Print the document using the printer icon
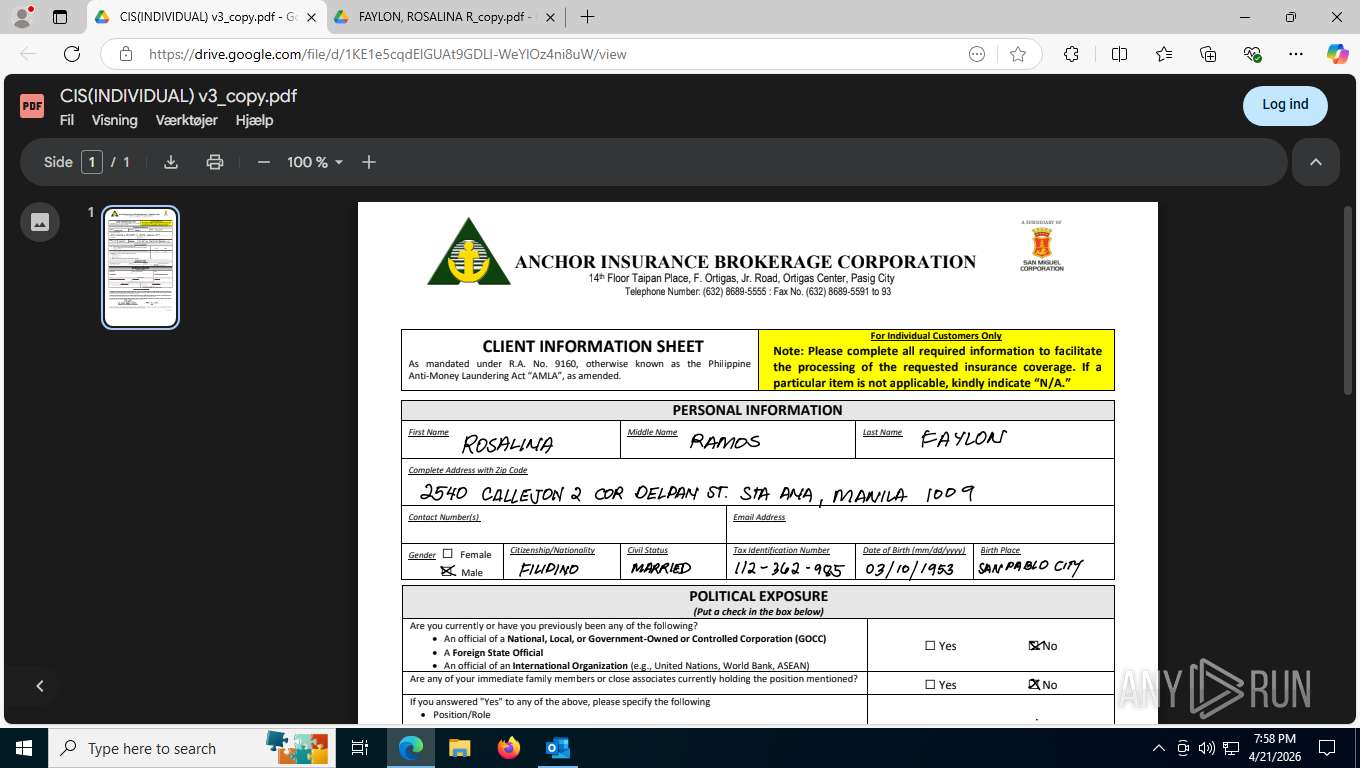Viewport: 1360px width, 768px height. [x=215, y=162]
